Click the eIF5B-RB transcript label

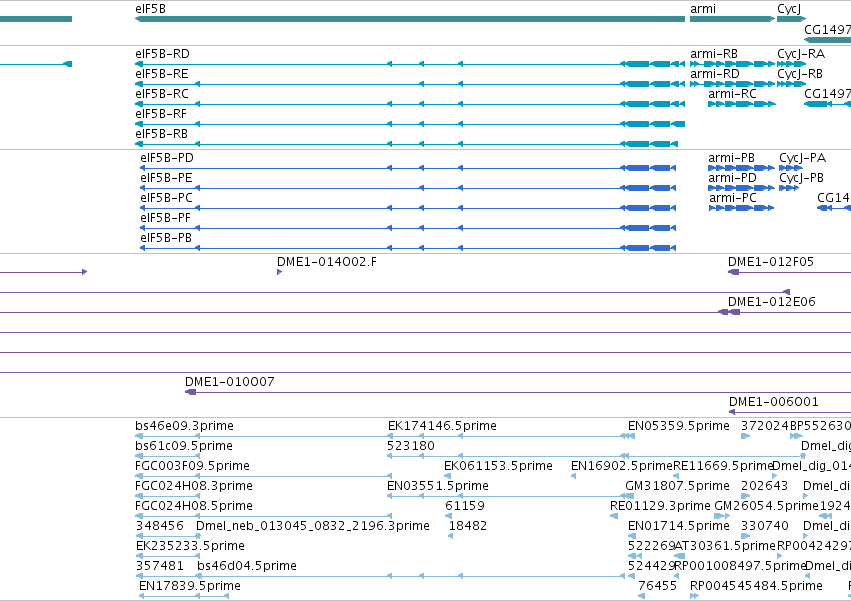[x=161, y=134]
